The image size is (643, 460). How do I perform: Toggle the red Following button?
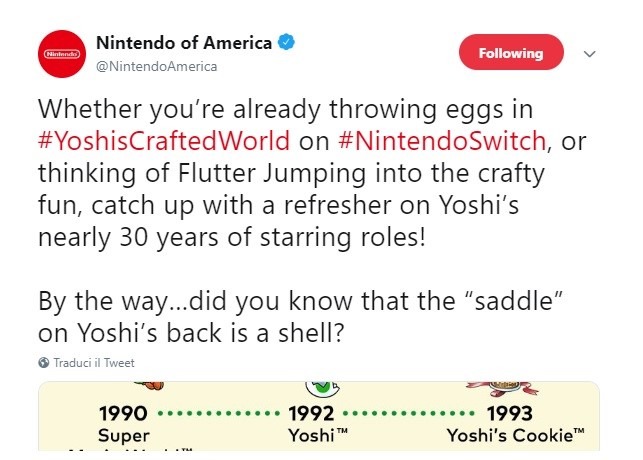[x=510, y=53]
